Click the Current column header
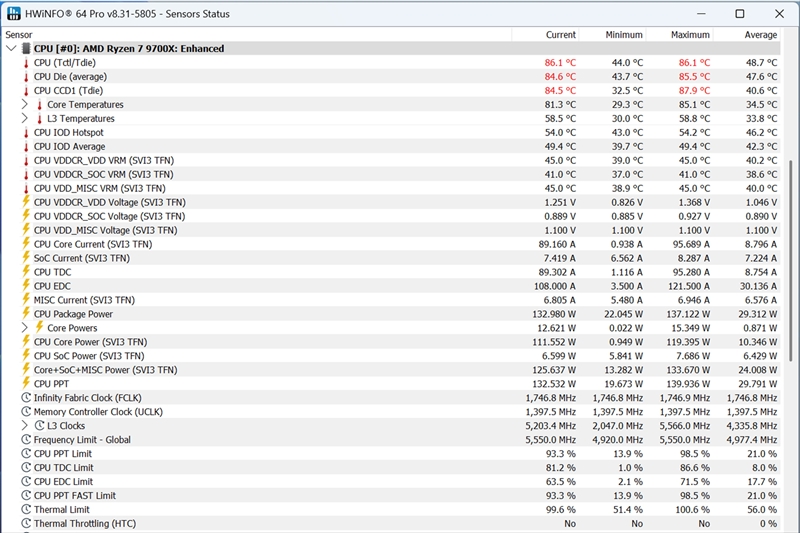 544,35
